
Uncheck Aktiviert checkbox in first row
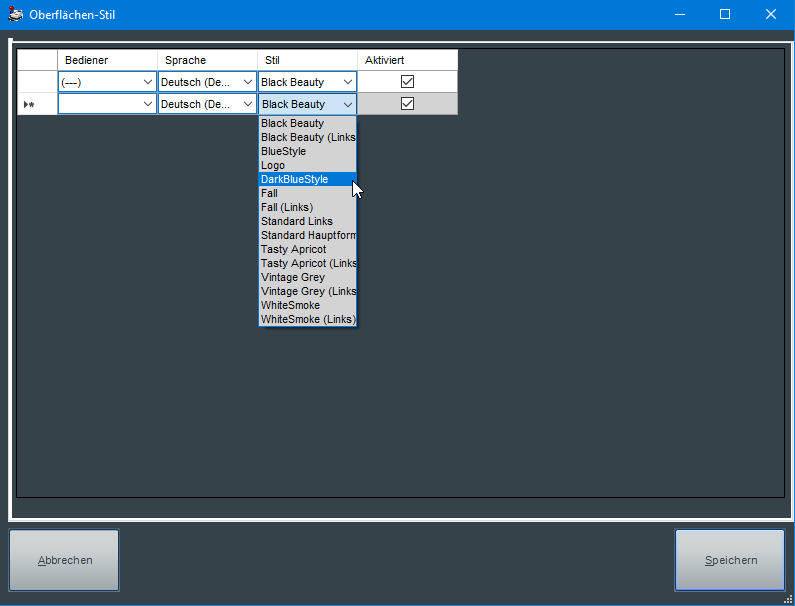tap(407, 82)
